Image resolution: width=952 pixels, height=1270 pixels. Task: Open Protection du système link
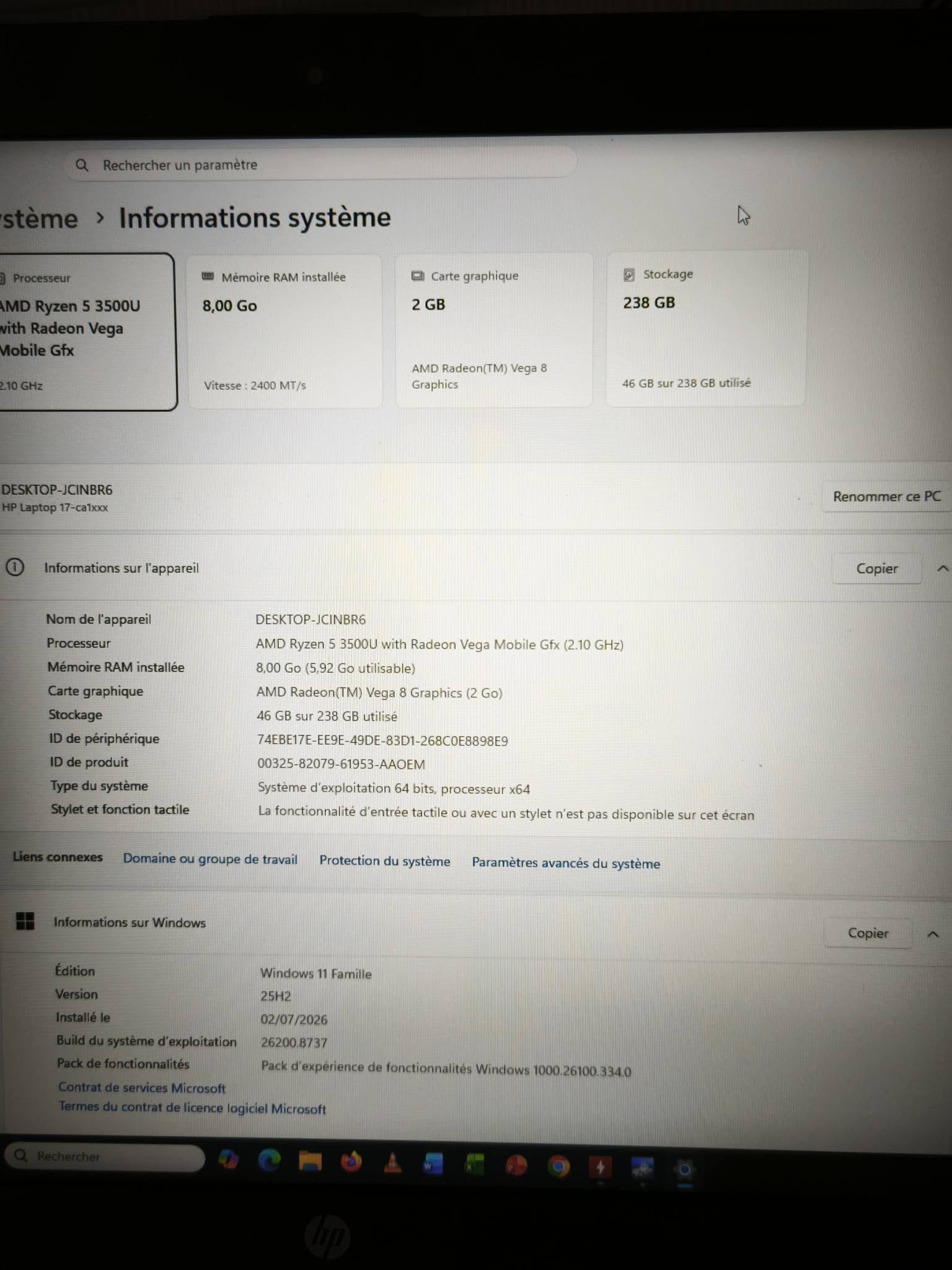click(385, 861)
